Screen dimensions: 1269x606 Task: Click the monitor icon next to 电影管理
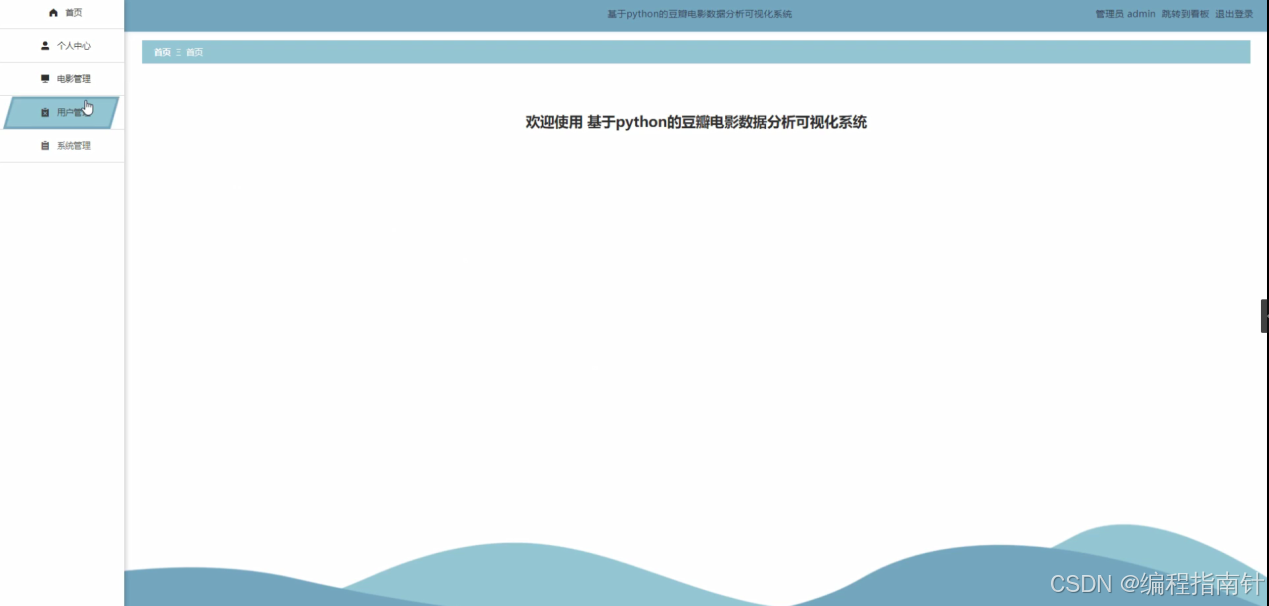(43, 78)
